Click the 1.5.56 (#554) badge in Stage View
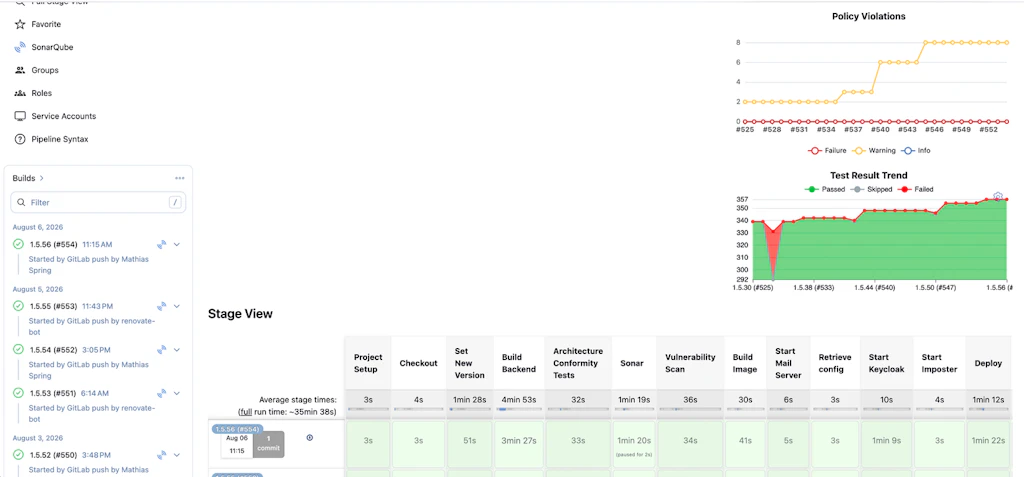This screenshot has width=1024, height=477. [237, 429]
